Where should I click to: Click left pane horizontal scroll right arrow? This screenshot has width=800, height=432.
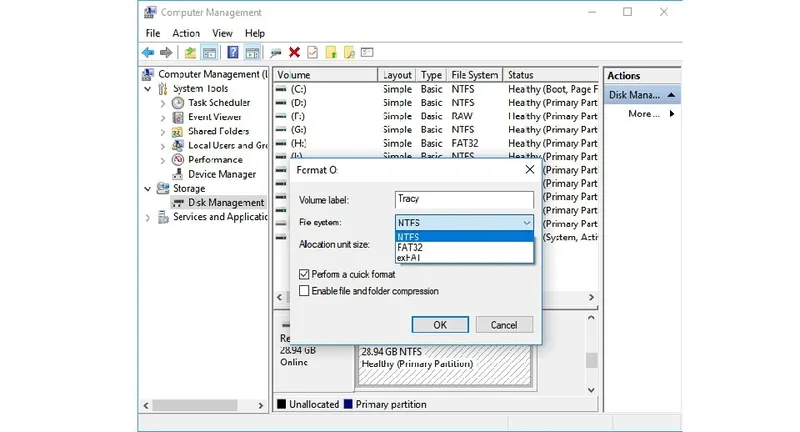(261, 405)
